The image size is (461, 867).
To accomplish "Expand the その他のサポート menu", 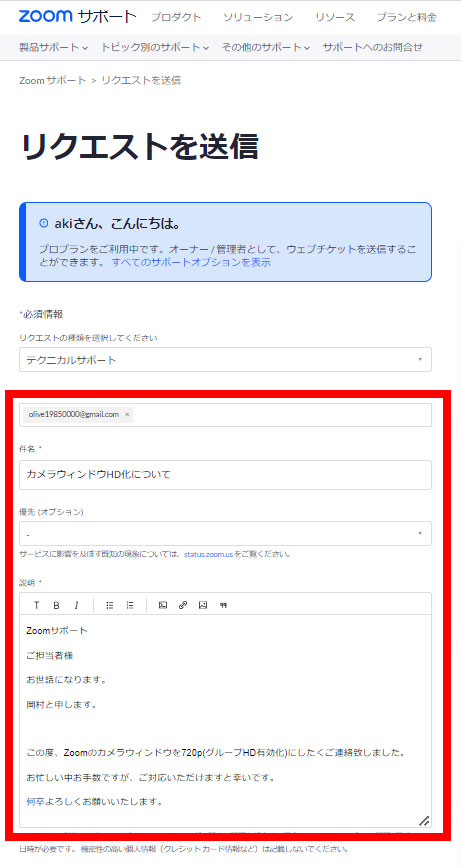I will pos(266,48).
